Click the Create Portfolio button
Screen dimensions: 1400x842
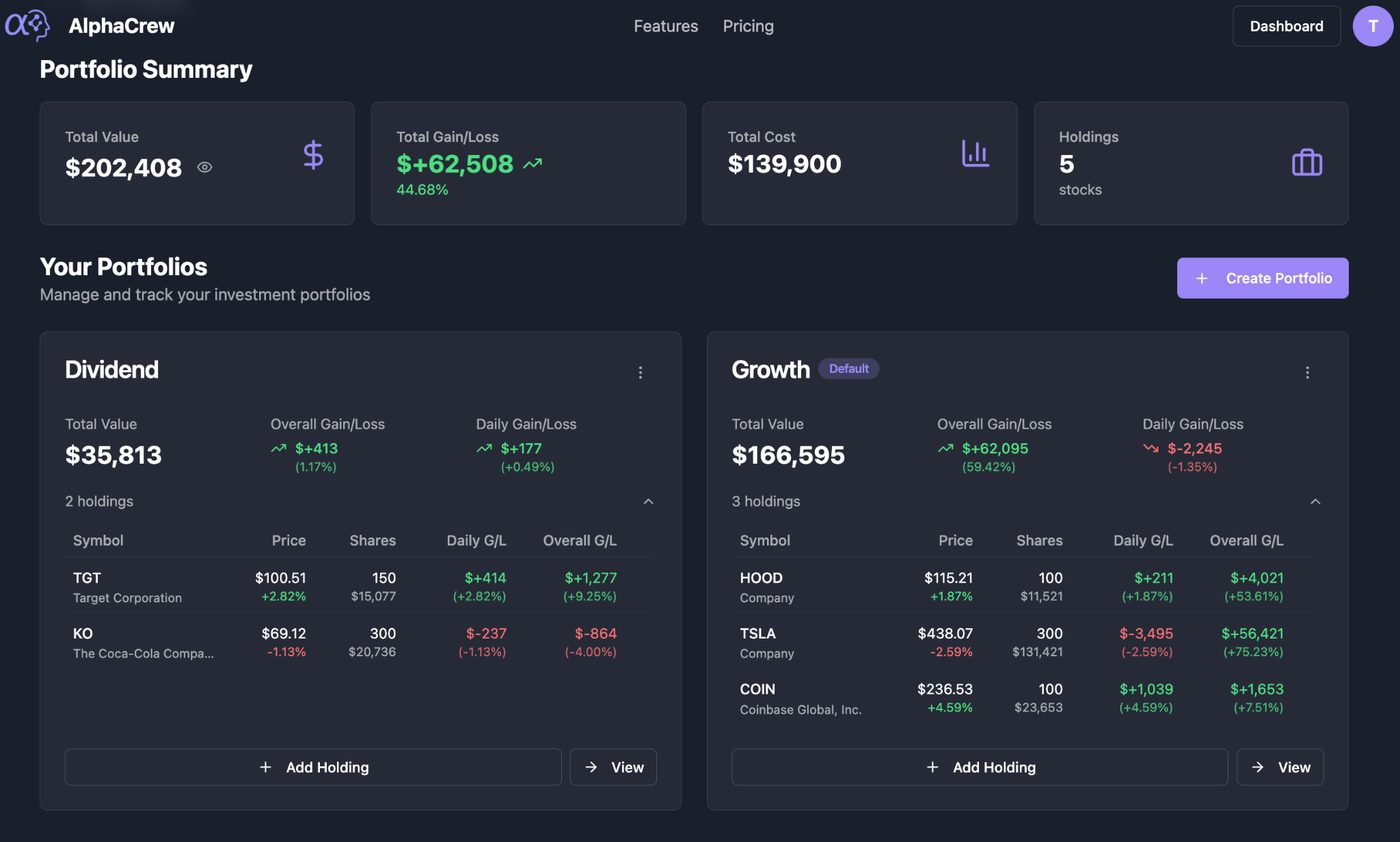pos(1262,278)
